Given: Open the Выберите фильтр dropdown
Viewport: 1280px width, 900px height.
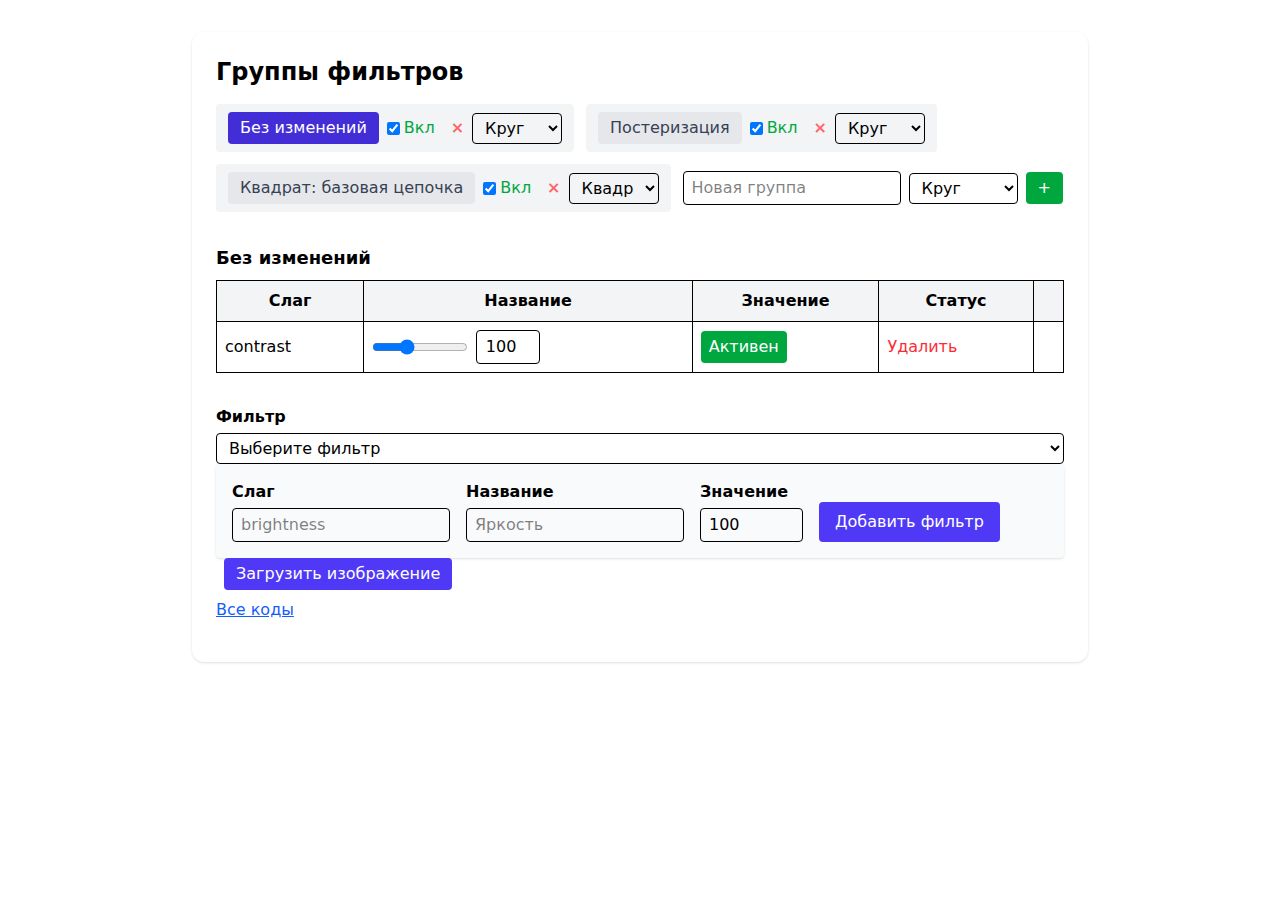Looking at the screenshot, I should pos(640,448).
